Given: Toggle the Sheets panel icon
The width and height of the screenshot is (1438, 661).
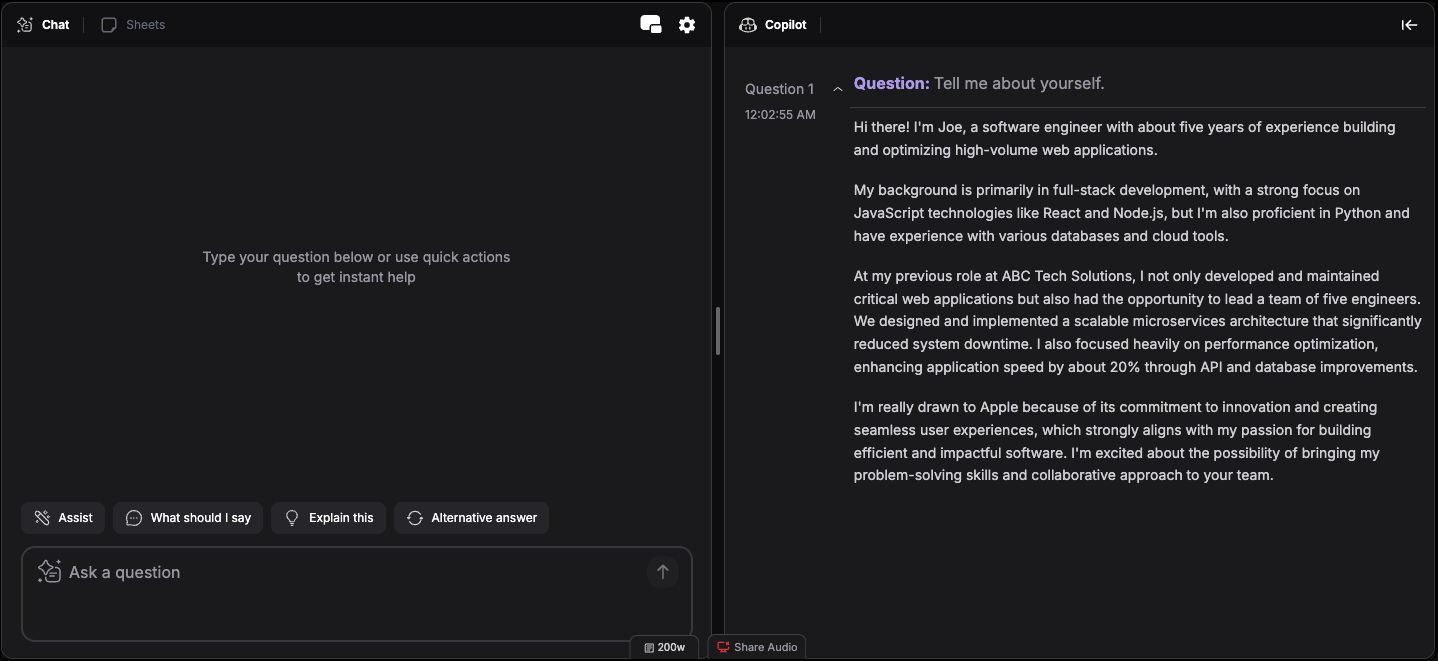Looking at the screenshot, I should (107, 24).
